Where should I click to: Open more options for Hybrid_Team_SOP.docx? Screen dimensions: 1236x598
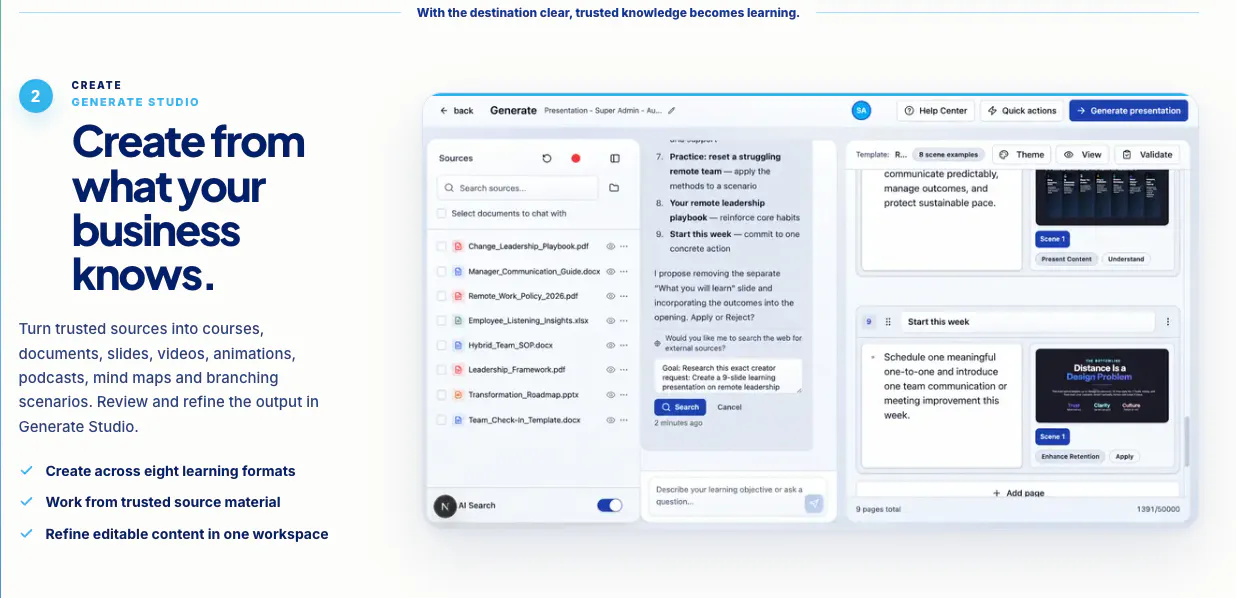click(624, 345)
